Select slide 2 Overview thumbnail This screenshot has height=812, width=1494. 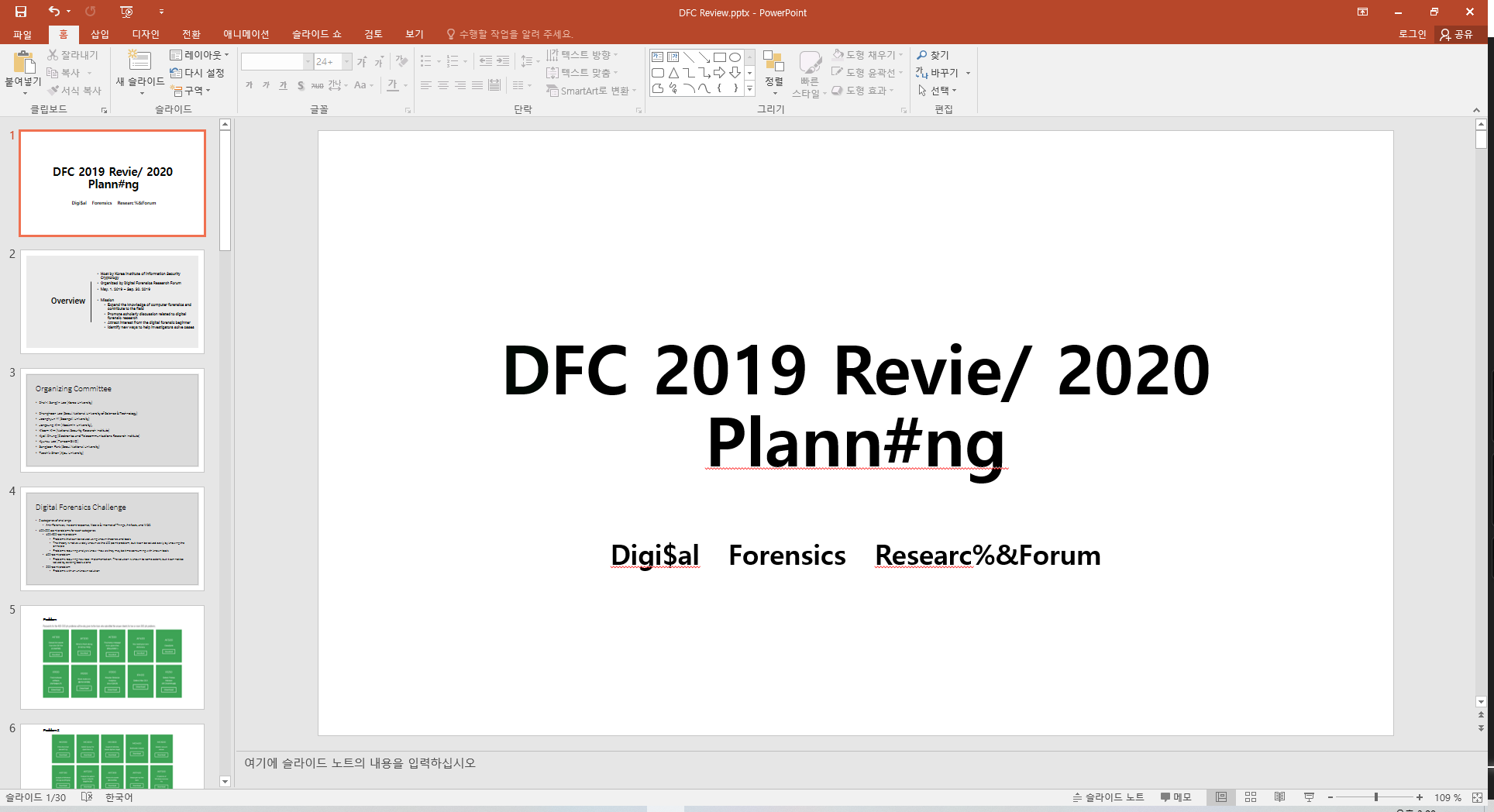coord(112,301)
